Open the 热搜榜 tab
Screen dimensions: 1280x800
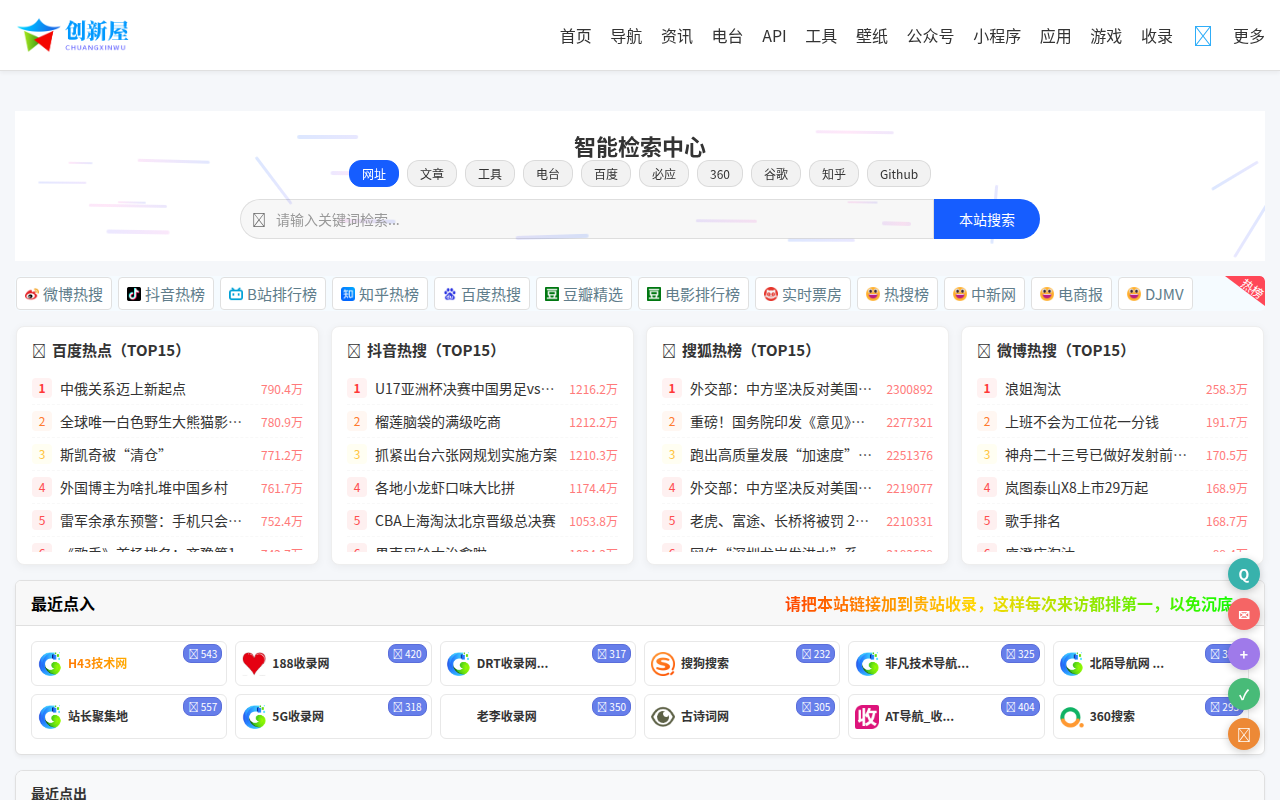tap(897, 294)
